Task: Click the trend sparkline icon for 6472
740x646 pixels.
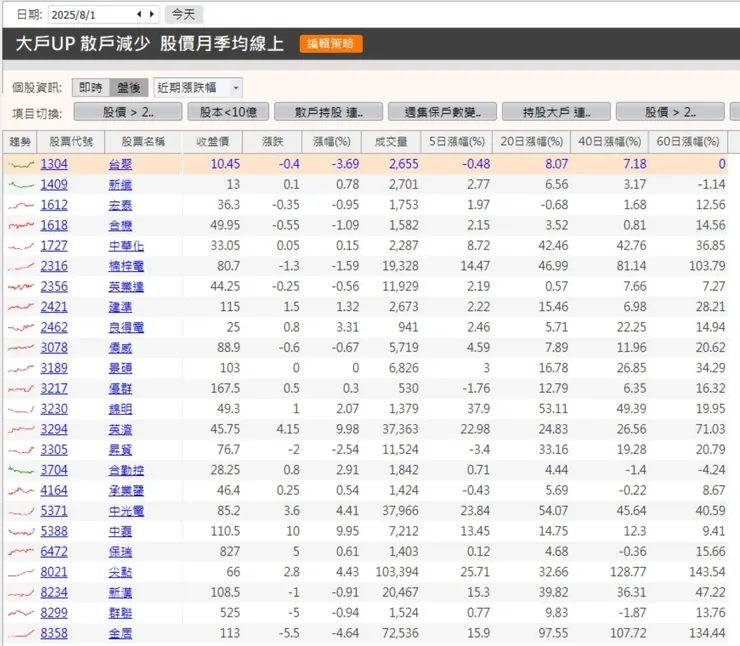Action: [x=21, y=552]
